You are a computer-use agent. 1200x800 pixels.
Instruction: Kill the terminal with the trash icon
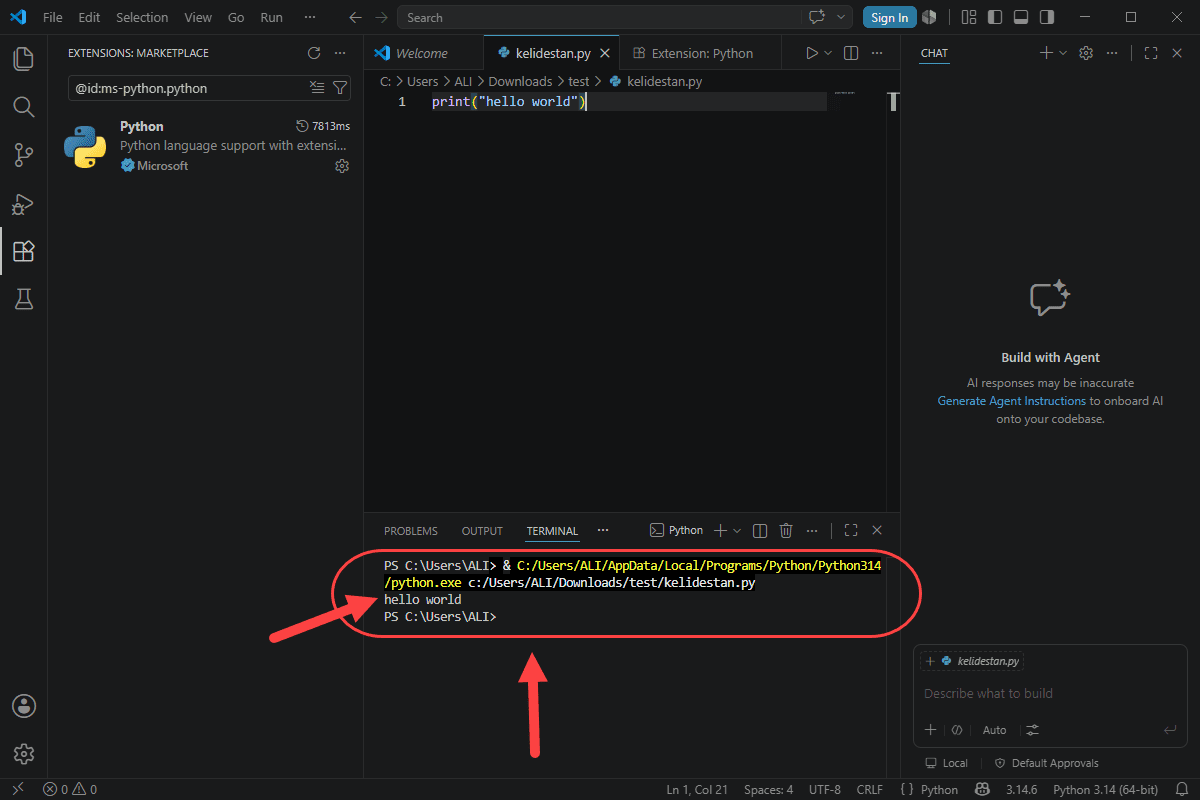(x=786, y=530)
